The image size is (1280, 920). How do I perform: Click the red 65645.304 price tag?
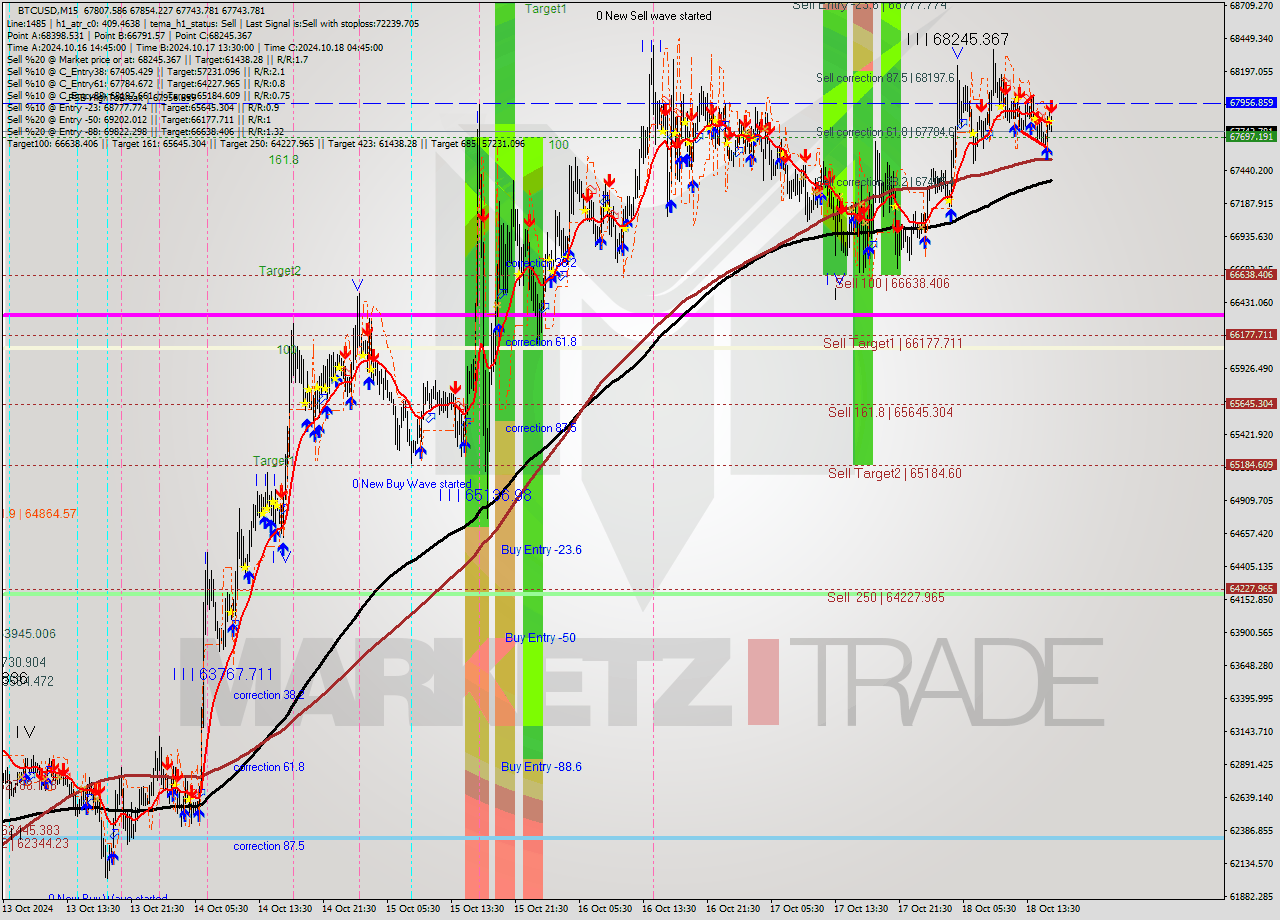[1251, 404]
